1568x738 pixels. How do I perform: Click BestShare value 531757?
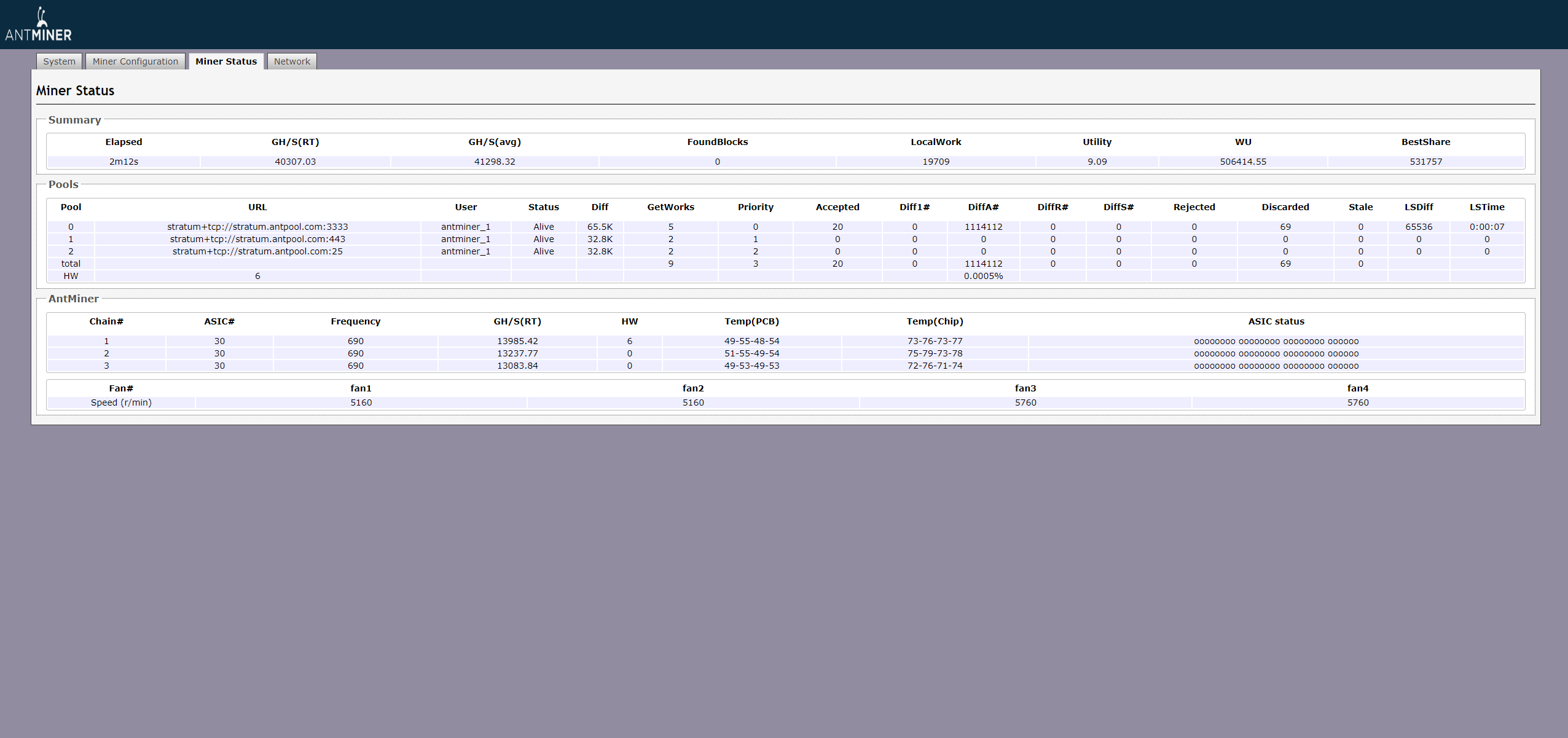(1425, 162)
